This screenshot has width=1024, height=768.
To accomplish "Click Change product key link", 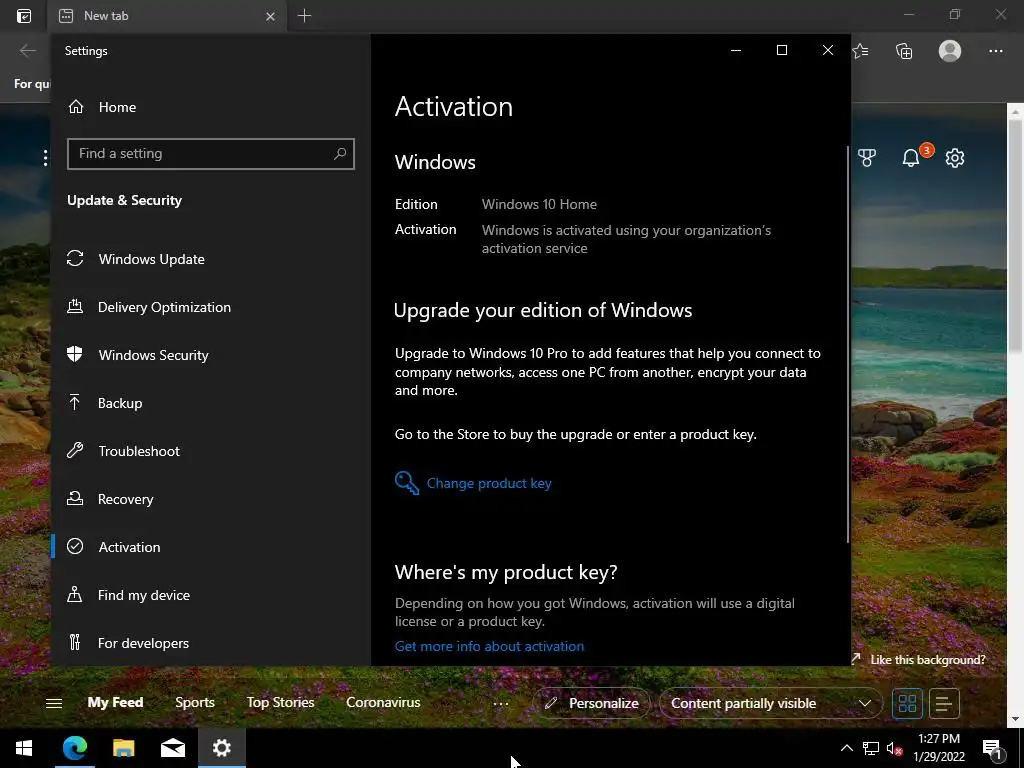I will (489, 483).
